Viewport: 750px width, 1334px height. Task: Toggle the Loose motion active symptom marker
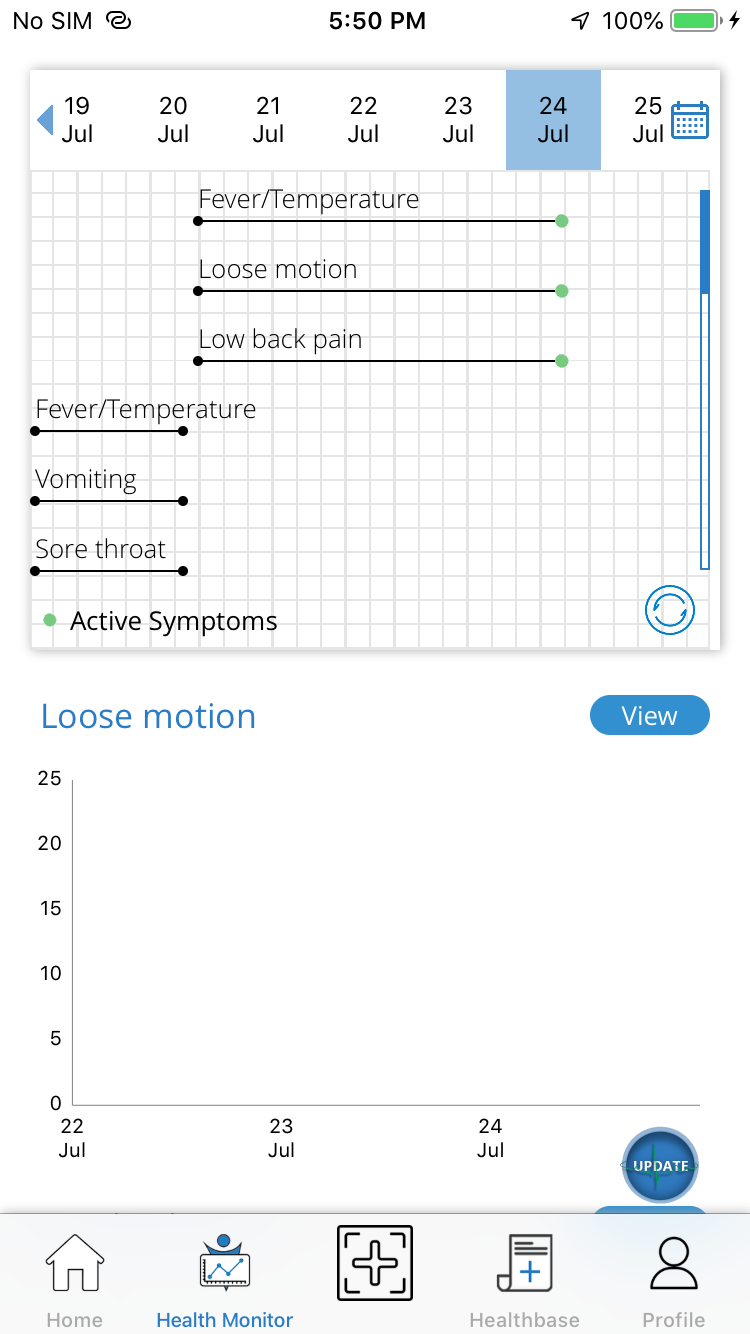tap(562, 291)
